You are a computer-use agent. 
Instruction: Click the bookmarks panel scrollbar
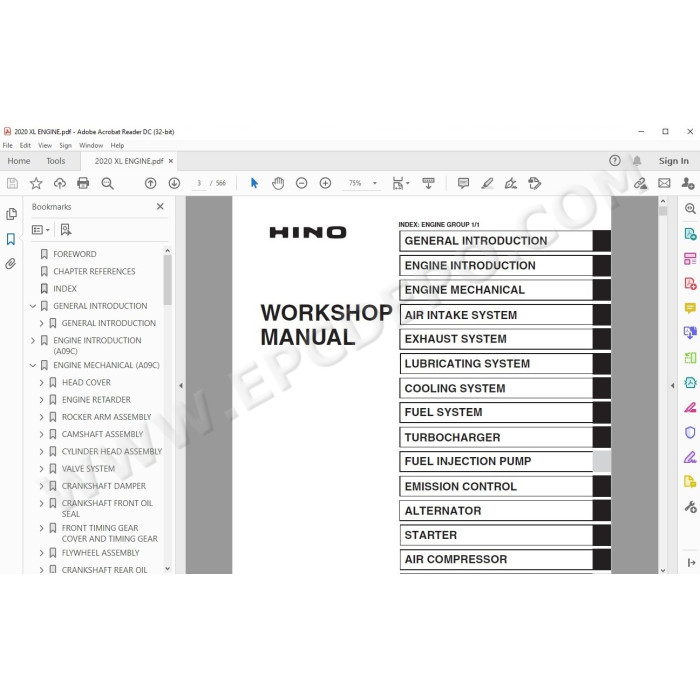tap(167, 280)
